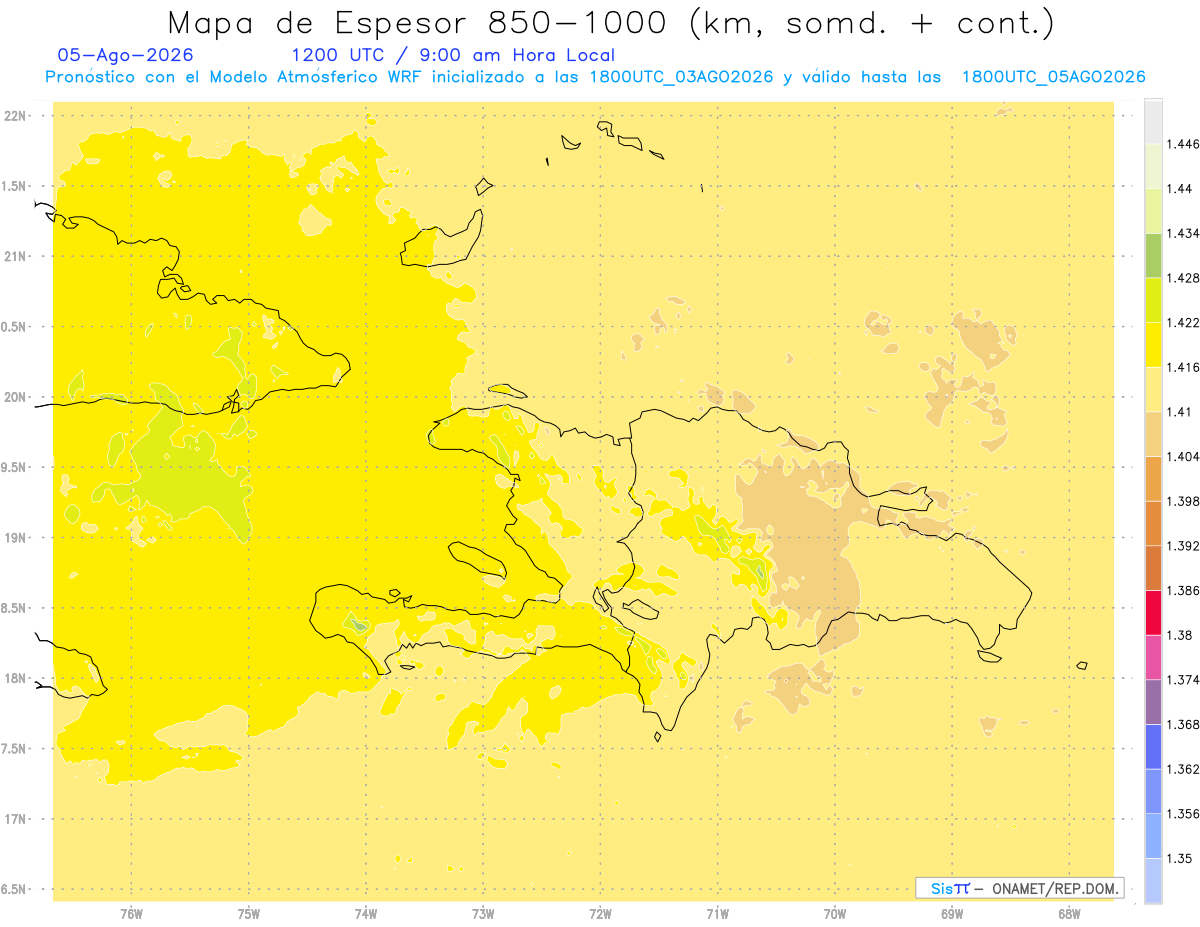Click the '70W' longitude label
The image size is (1200, 927).
(x=835, y=914)
